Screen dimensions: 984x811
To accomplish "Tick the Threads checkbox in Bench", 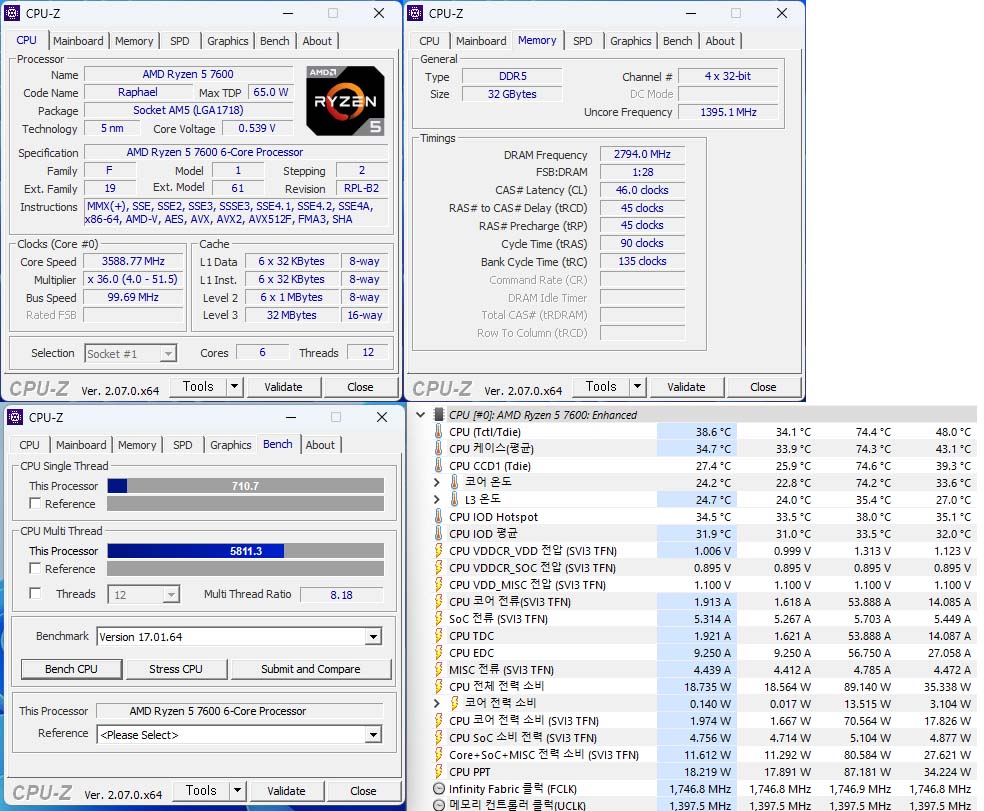I will tap(35, 593).
